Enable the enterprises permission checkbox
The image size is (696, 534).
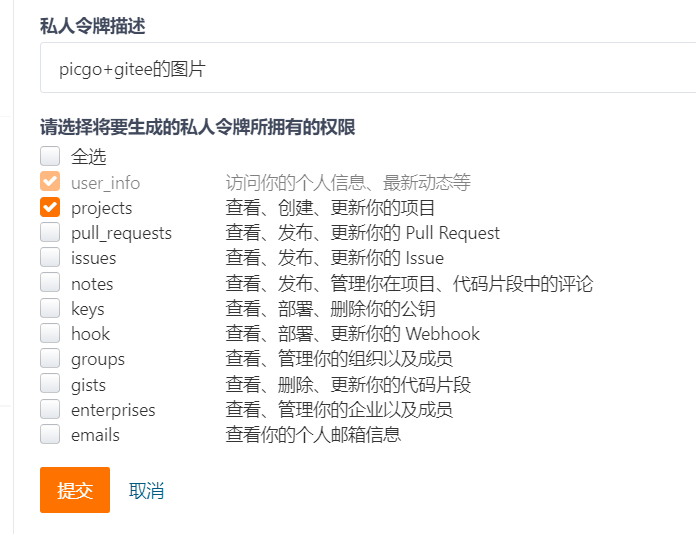coord(50,409)
